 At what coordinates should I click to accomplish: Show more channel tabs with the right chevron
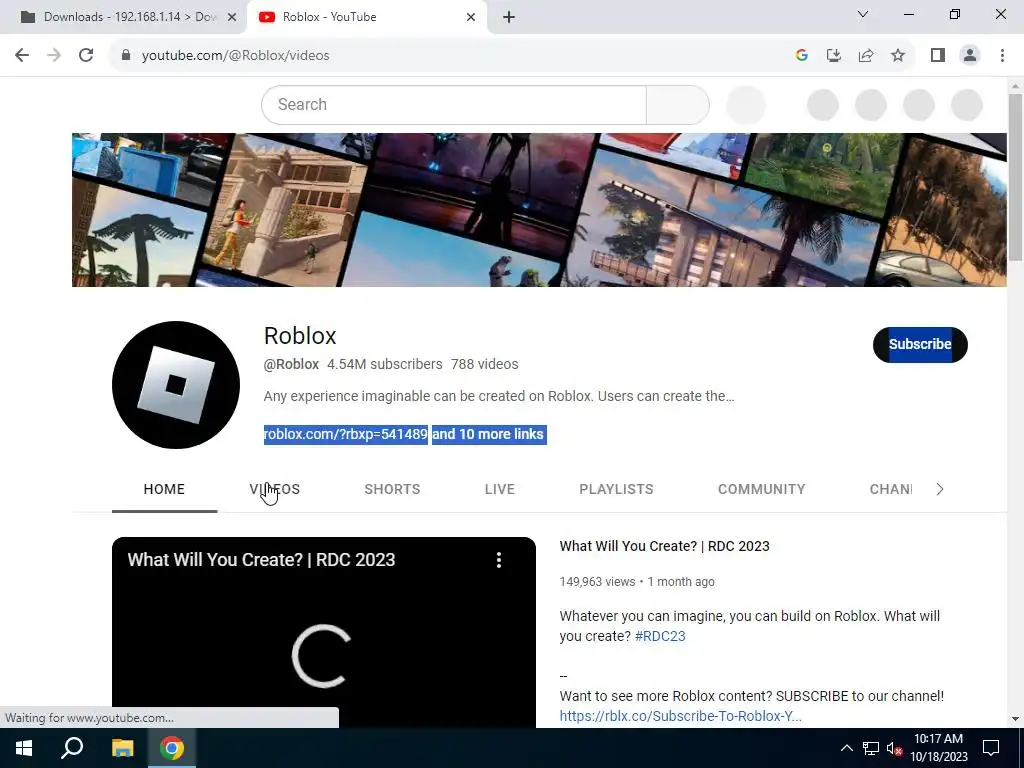pyautogui.click(x=939, y=489)
